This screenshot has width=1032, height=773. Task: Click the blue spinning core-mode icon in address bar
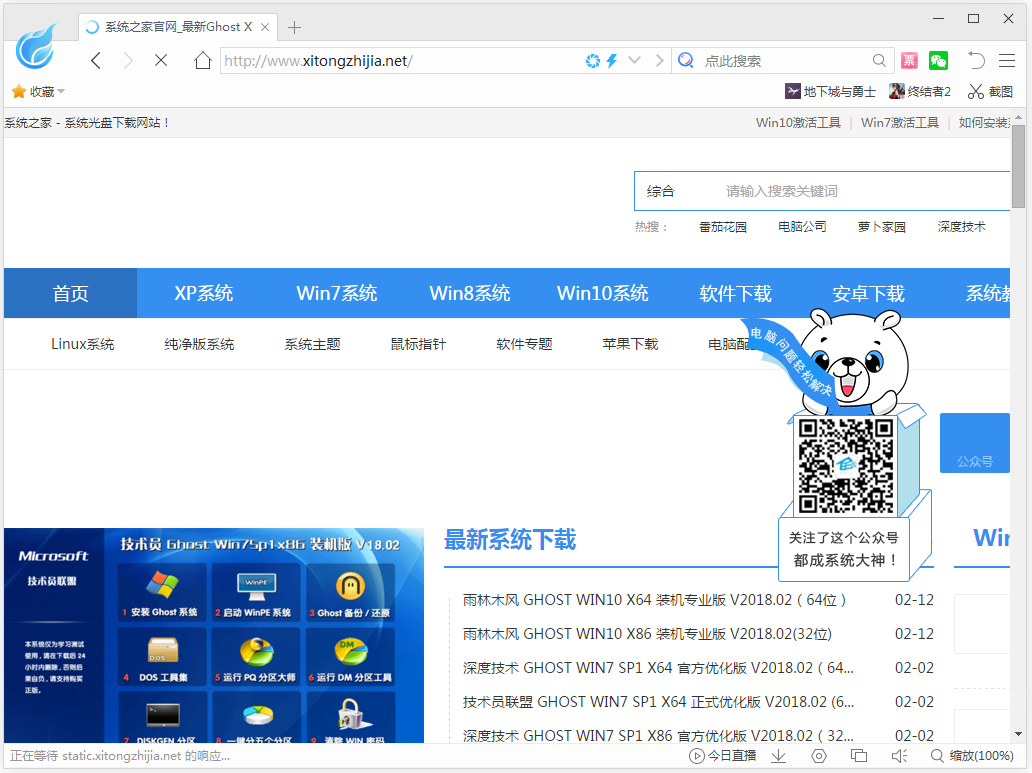pos(592,61)
